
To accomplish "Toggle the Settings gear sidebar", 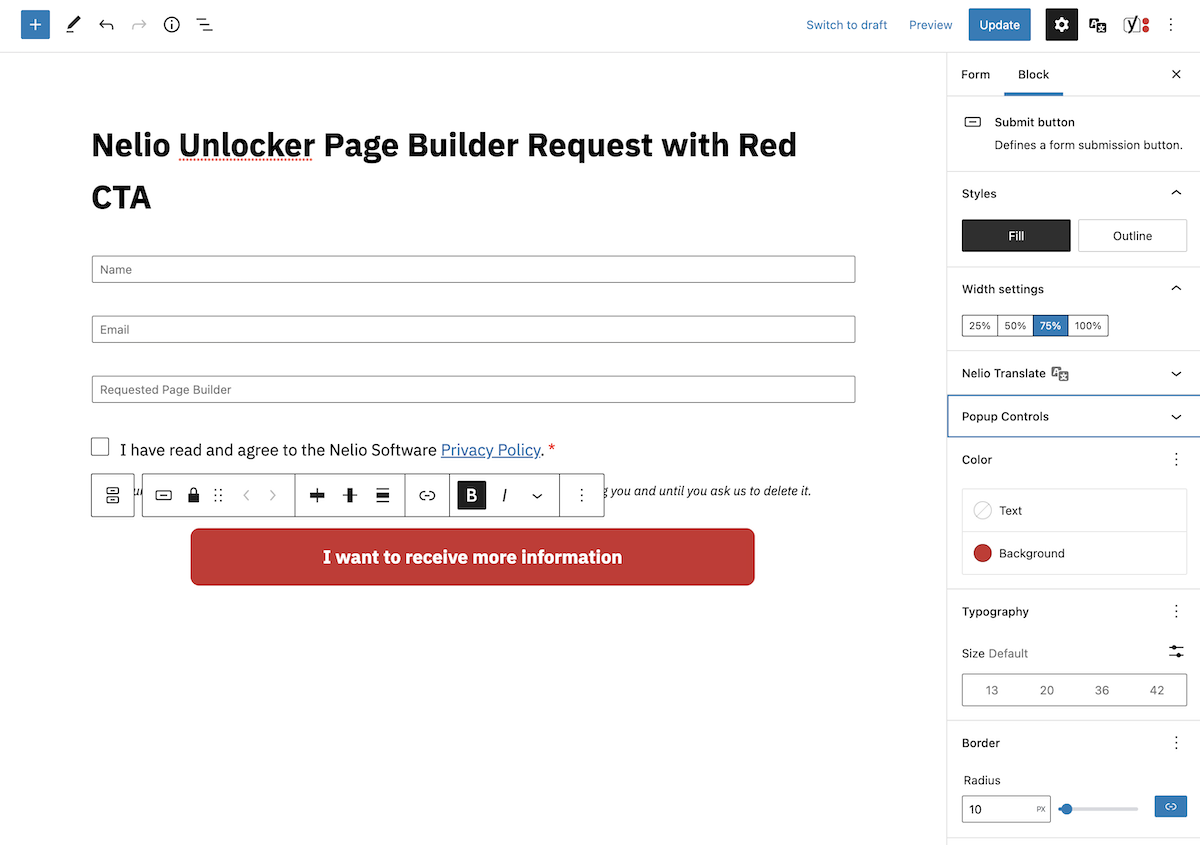I will click(x=1062, y=25).
